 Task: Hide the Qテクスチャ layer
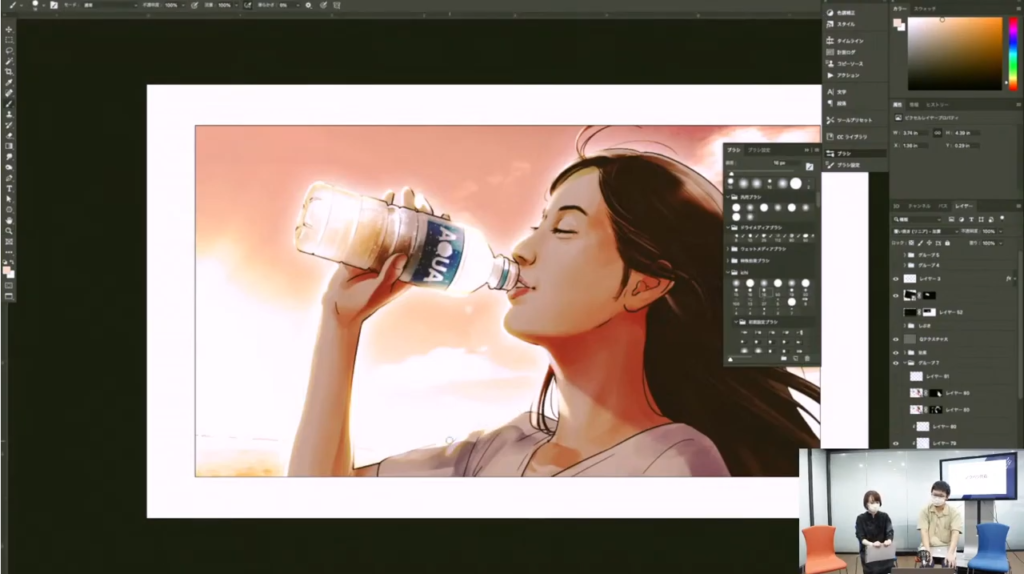point(896,340)
